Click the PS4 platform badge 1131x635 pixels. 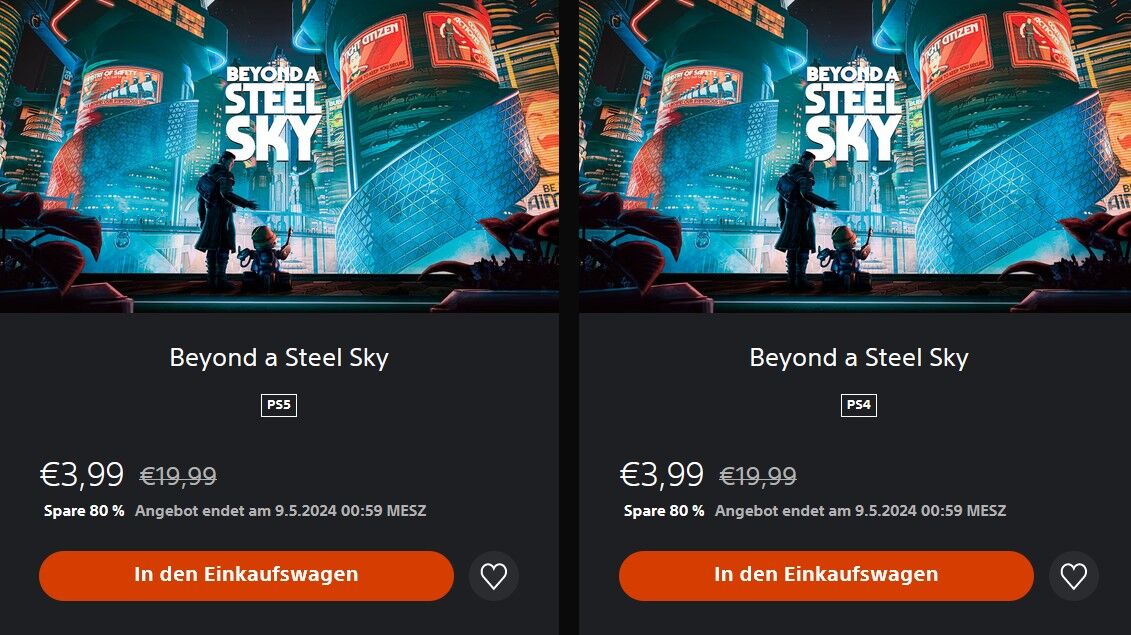[x=858, y=405]
